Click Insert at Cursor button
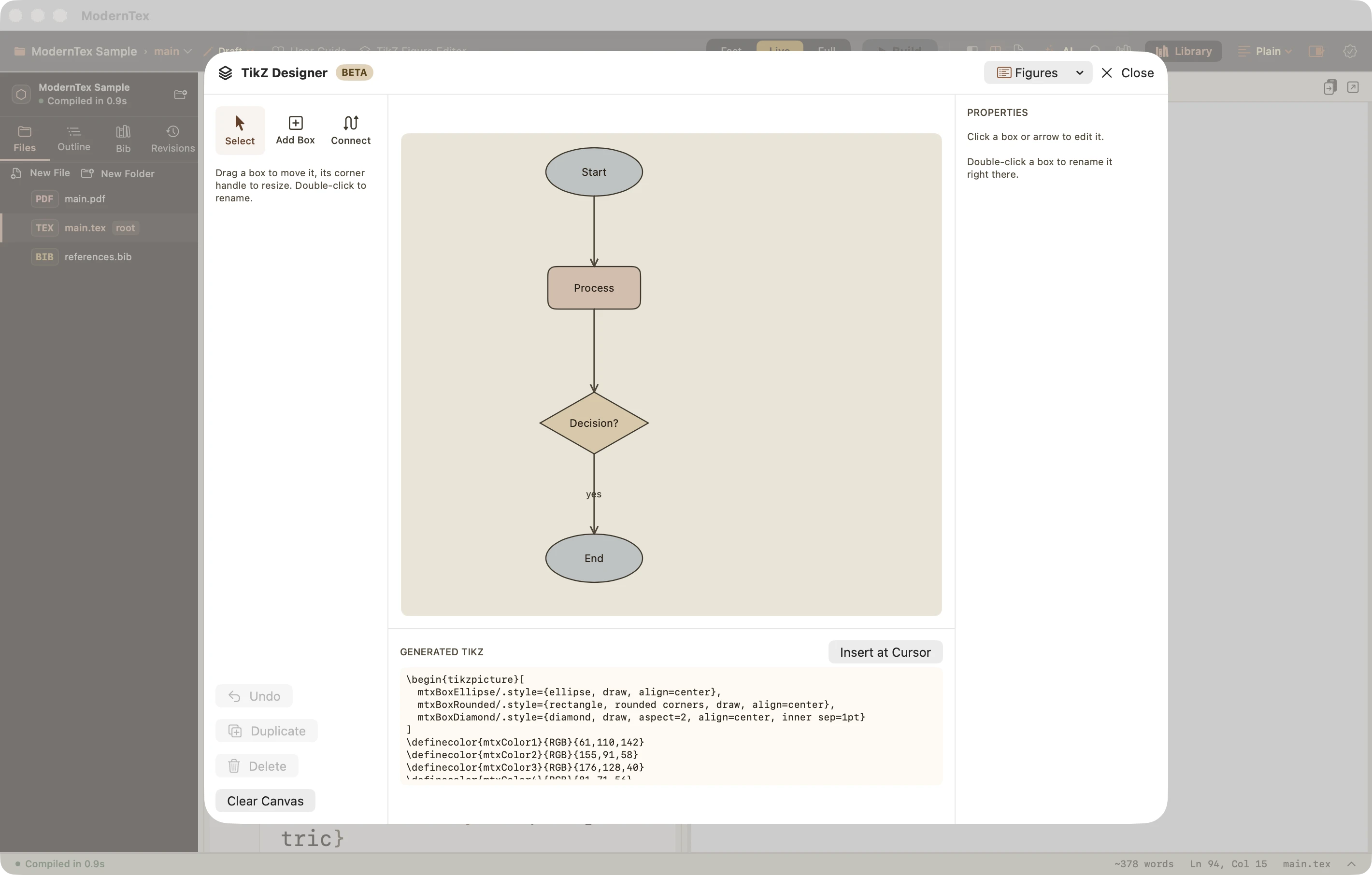The width and height of the screenshot is (1372, 875). (885, 652)
